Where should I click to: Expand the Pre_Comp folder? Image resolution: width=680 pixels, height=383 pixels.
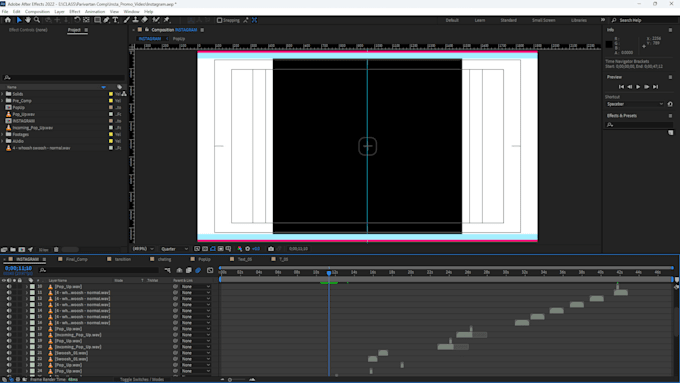pyautogui.click(x=3, y=101)
